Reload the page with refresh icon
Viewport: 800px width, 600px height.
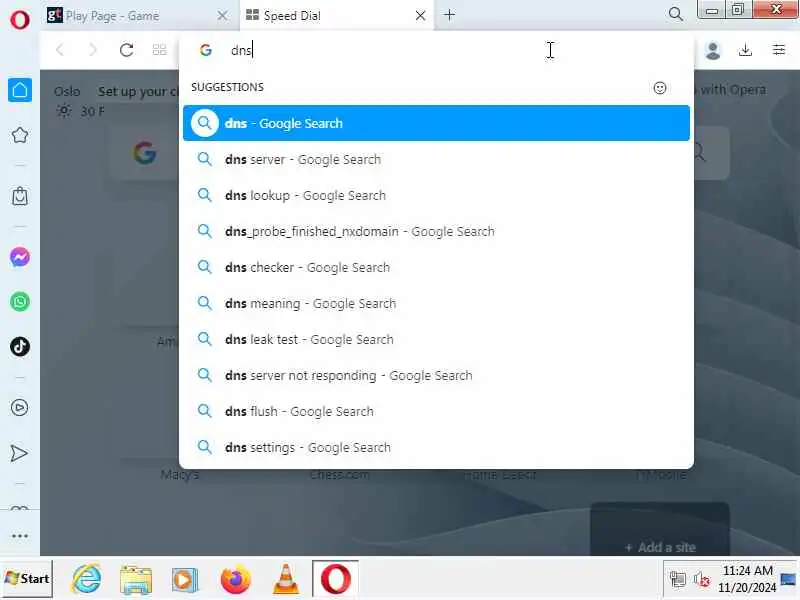pos(127,49)
